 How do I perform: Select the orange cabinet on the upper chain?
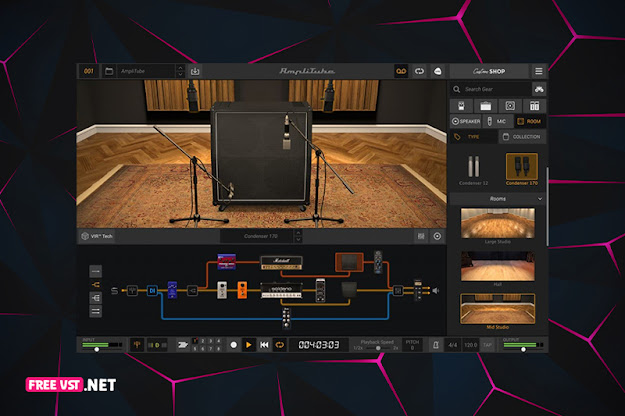pos(349,262)
